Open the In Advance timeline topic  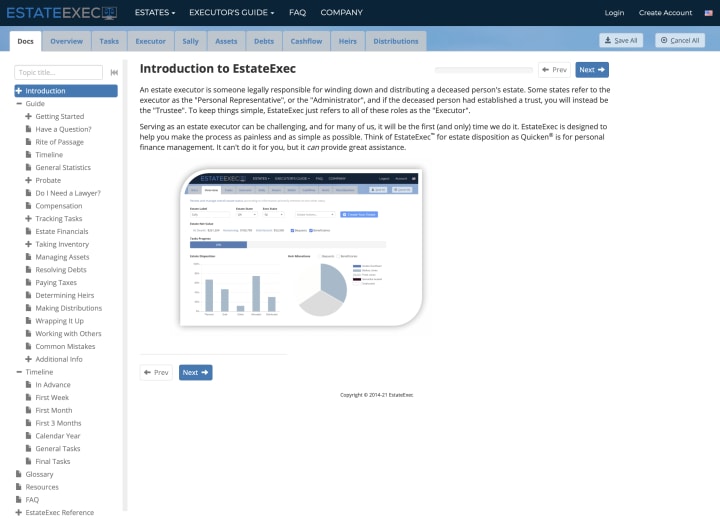point(53,385)
